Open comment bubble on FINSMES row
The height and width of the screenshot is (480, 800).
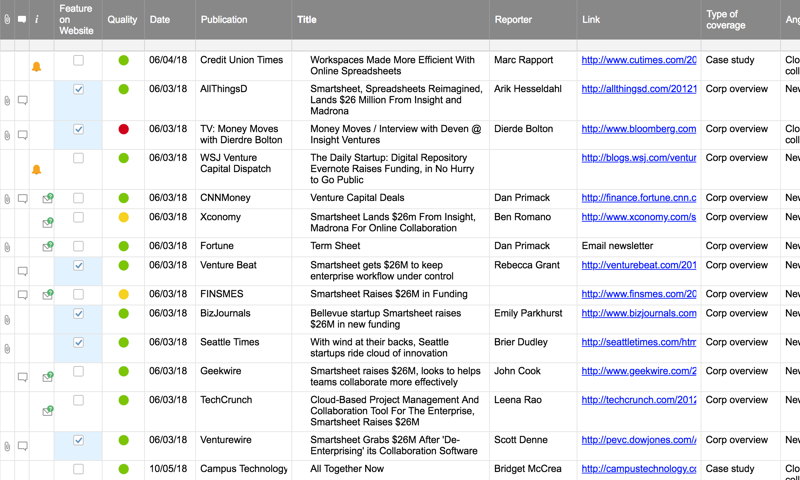22,295
